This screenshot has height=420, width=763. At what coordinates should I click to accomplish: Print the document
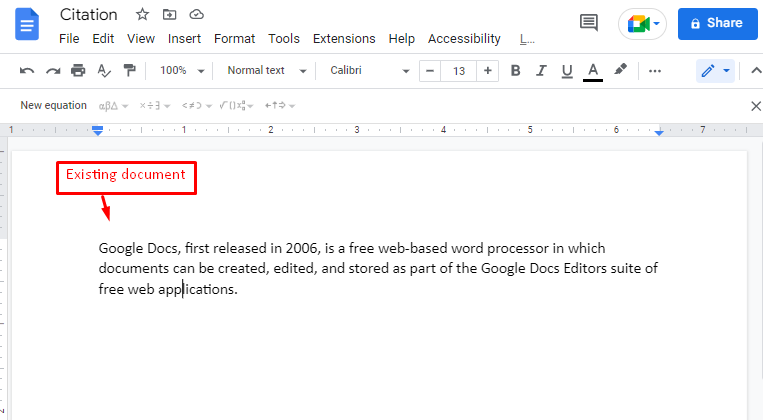coord(78,71)
